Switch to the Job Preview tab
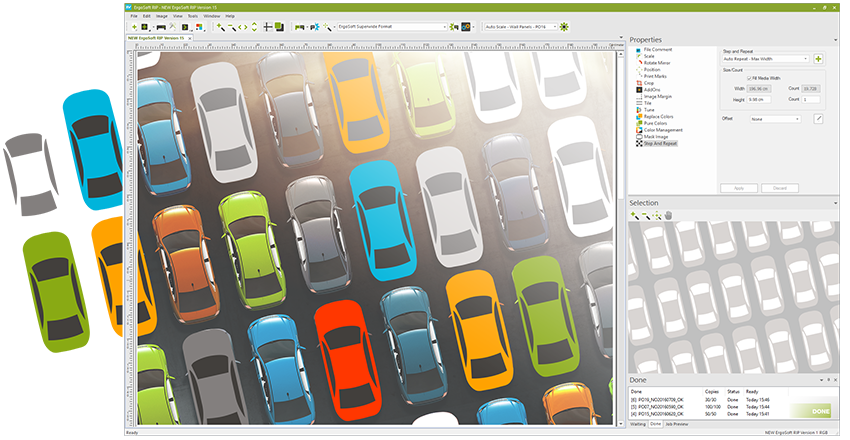The height and width of the screenshot is (440, 850). pos(677,424)
